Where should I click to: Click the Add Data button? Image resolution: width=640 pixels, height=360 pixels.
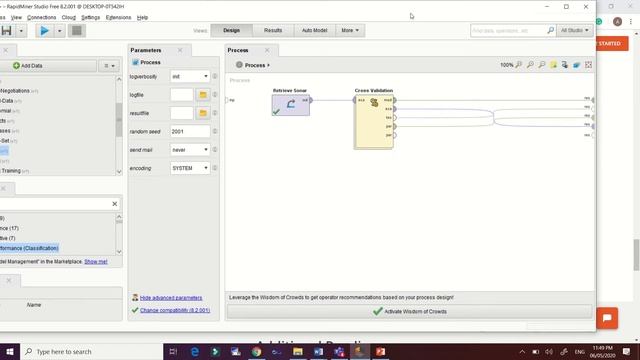click(48, 66)
